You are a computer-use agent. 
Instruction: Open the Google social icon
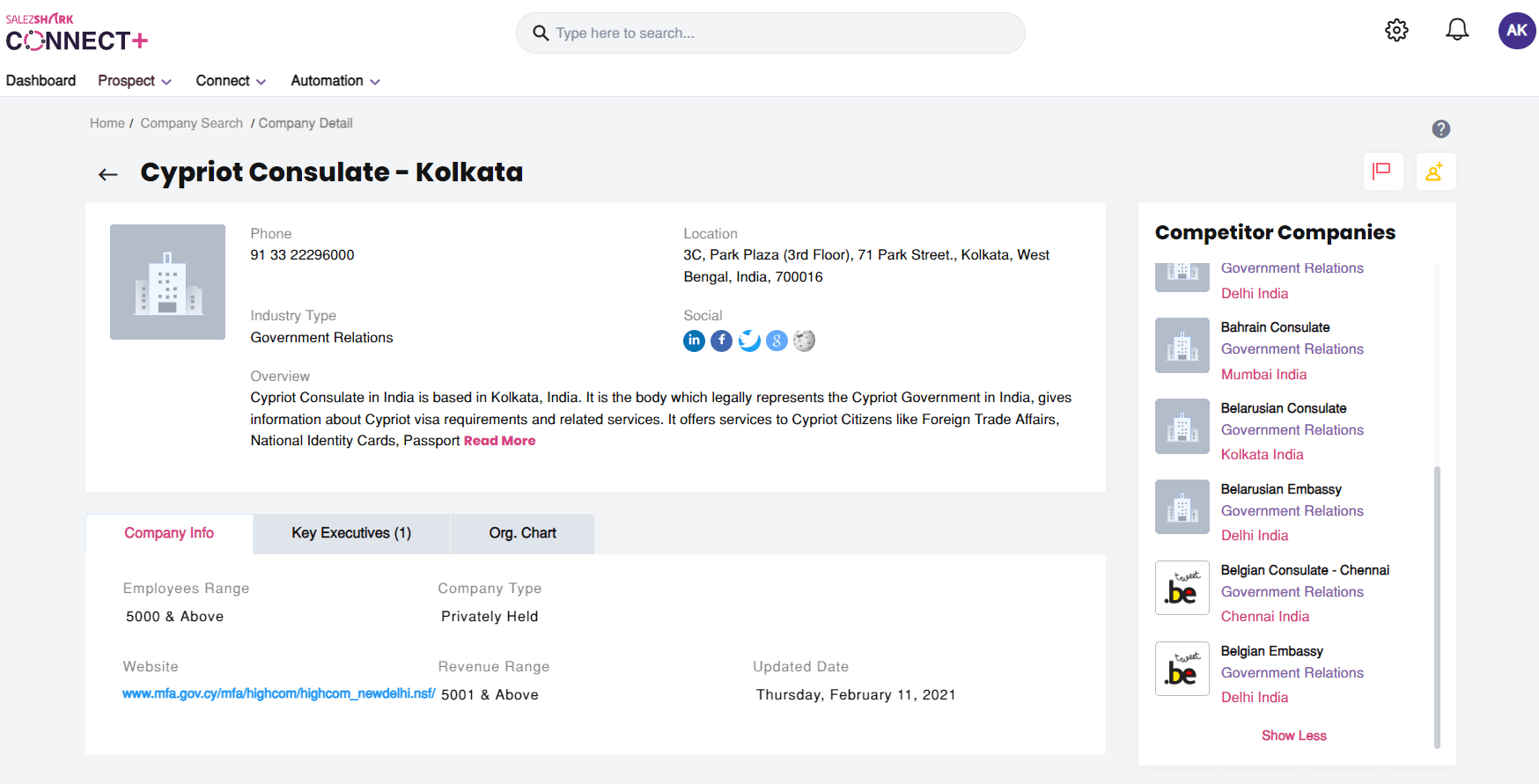tap(777, 341)
